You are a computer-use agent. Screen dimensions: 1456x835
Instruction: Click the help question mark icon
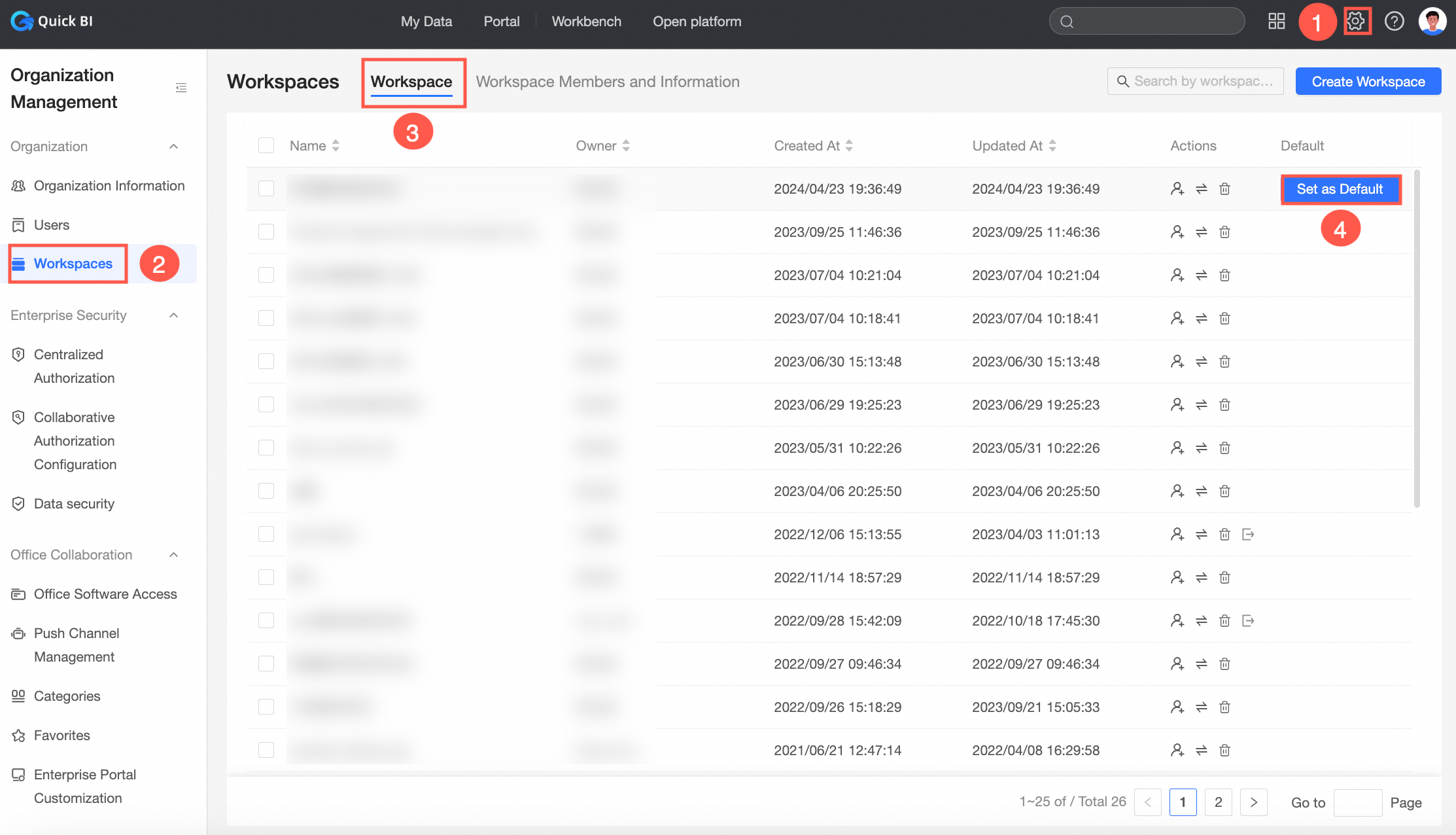click(x=1394, y=22)
